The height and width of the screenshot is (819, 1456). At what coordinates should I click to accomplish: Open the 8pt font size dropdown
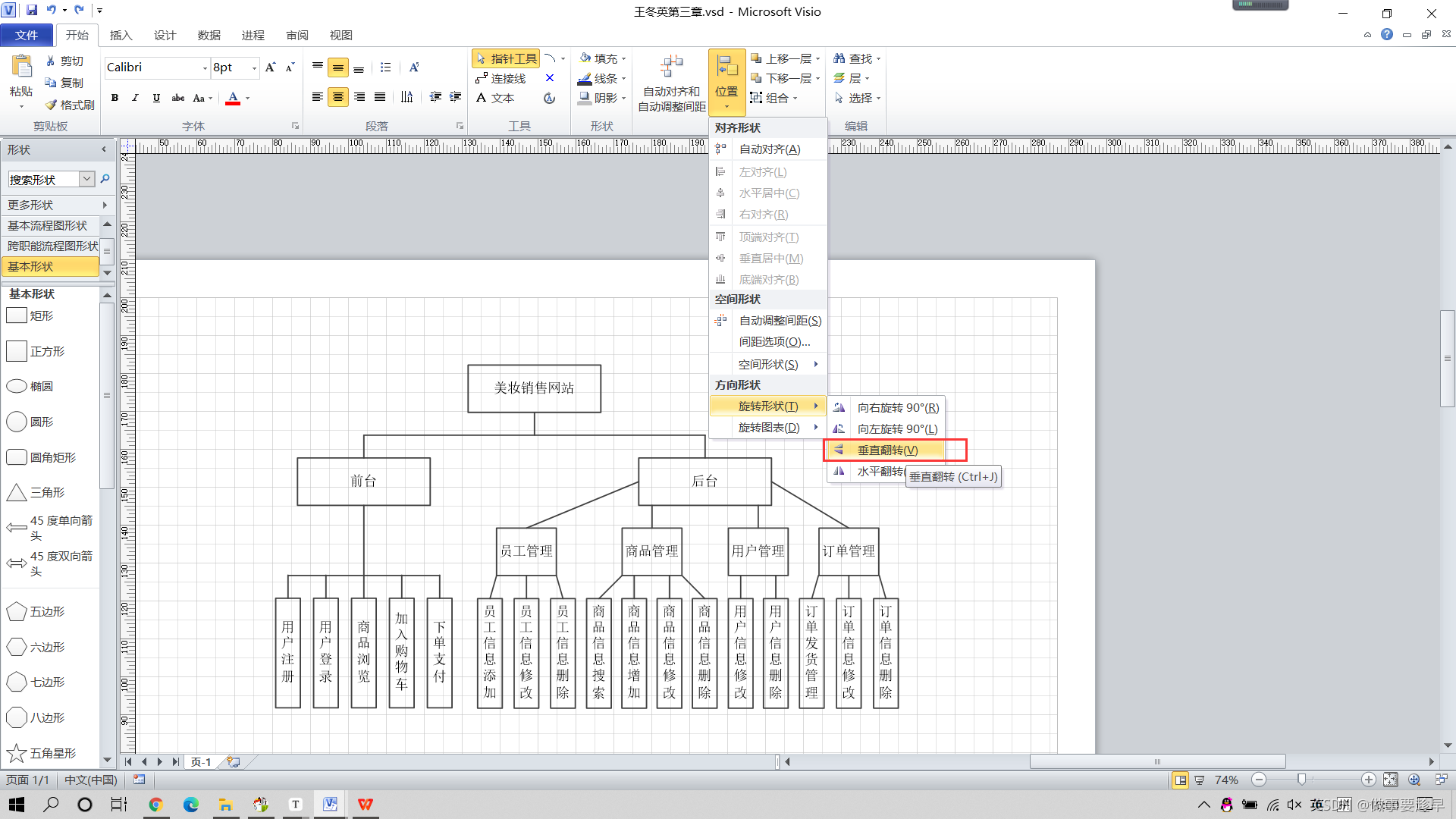(x=254, y=68)
